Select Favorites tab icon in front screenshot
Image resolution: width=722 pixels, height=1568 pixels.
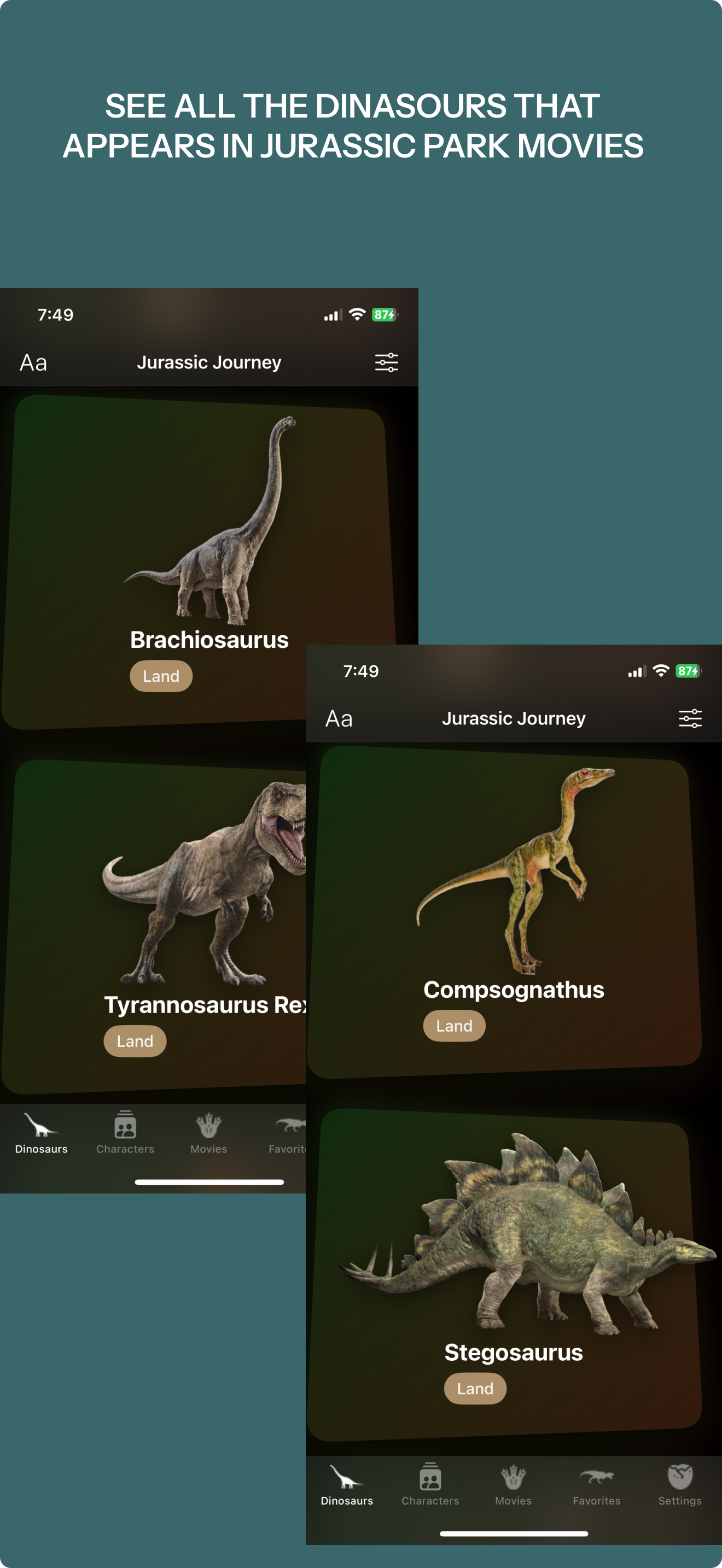click(597, 1477)
